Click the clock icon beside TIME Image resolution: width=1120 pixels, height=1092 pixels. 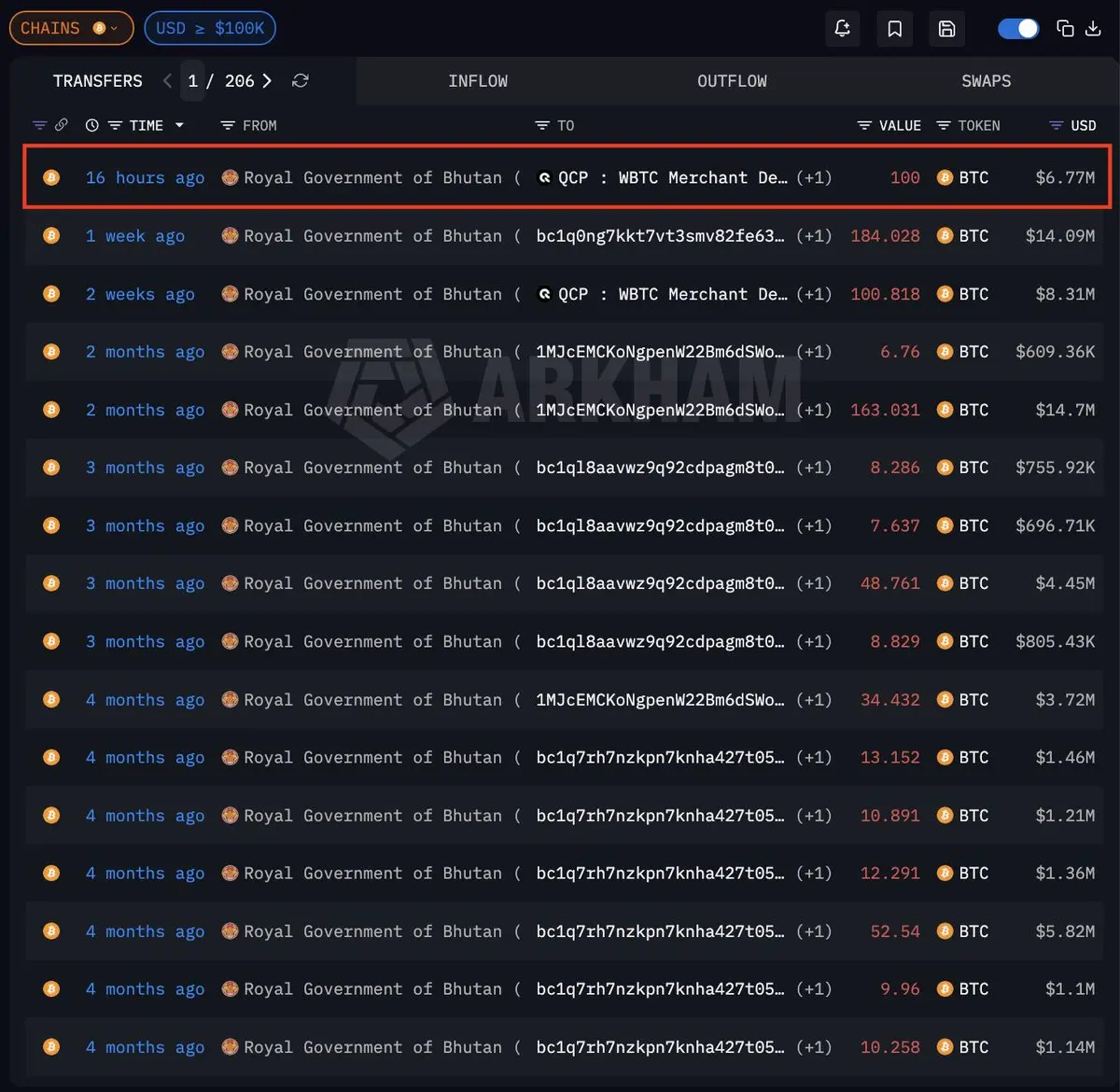(x=91, y=125)
